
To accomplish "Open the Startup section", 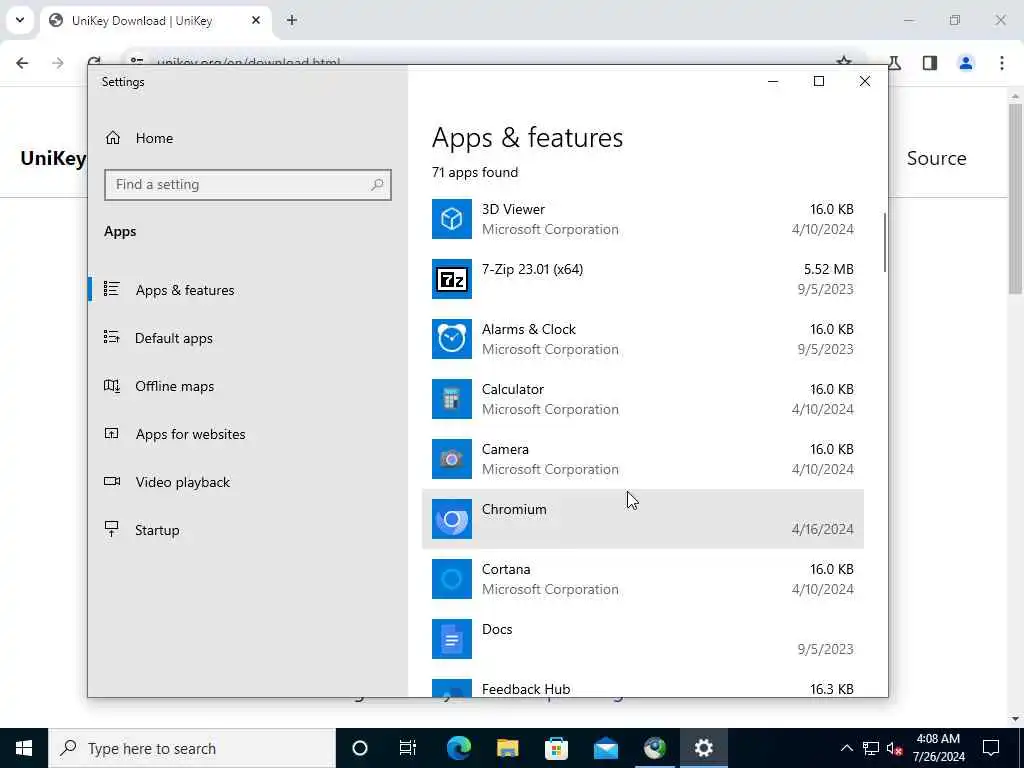I will click(248, 530).
